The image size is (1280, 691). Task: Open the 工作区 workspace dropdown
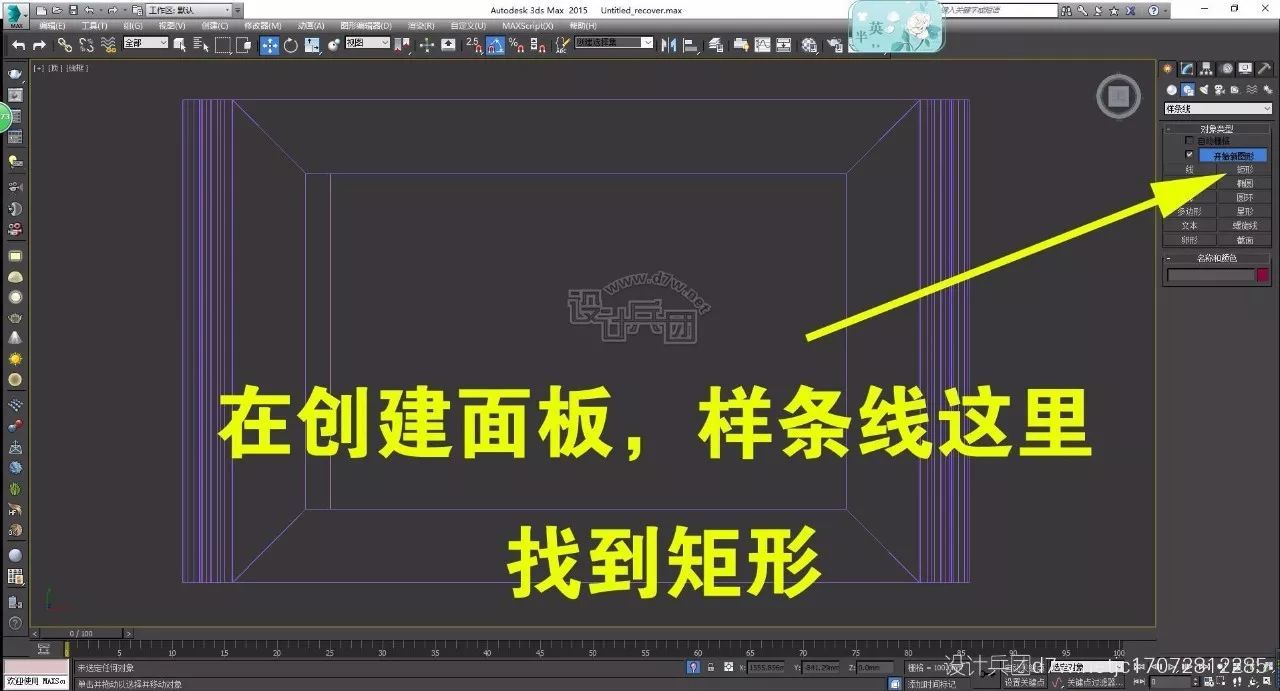click(187, 10)
